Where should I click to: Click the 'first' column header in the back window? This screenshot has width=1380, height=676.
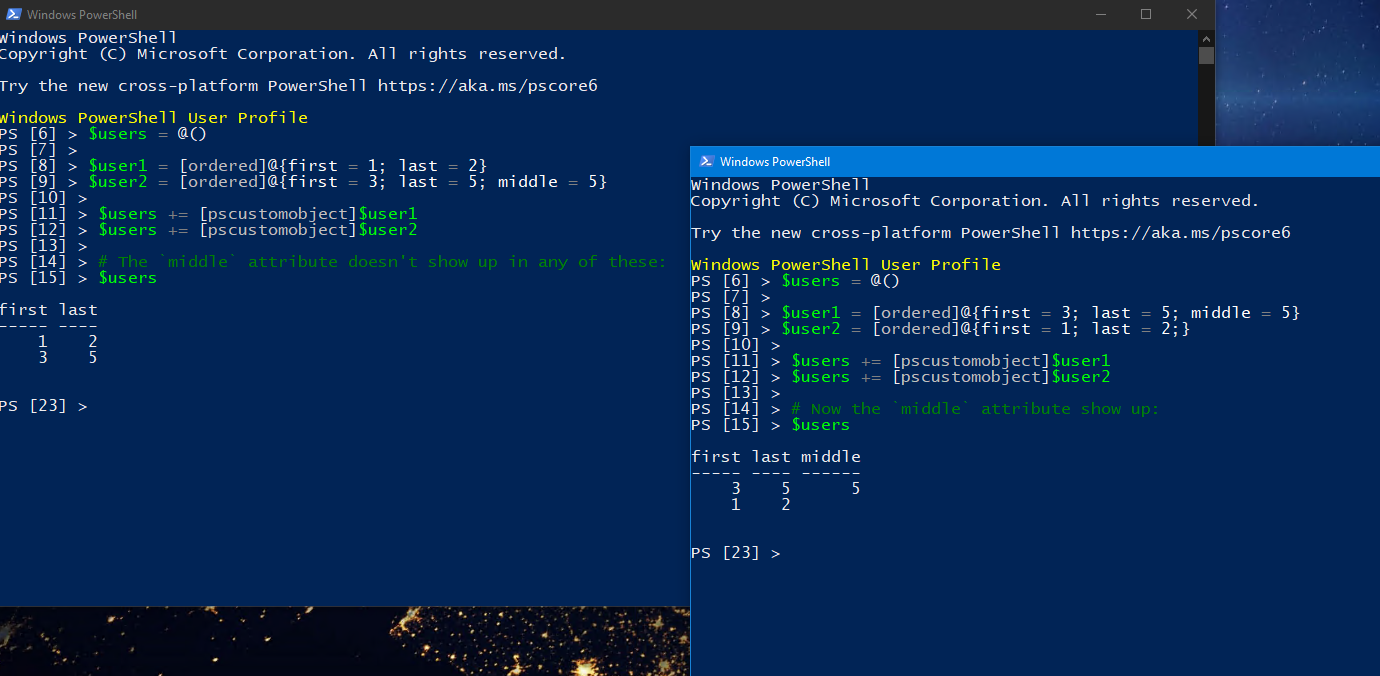click(x=24, y=310)
